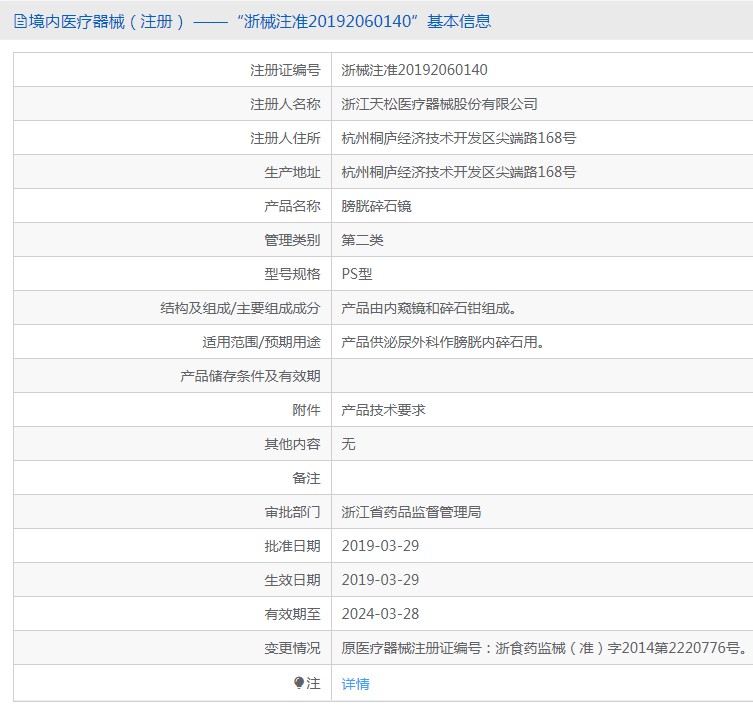Click the 其他内容 value 无

pos(349,444)
